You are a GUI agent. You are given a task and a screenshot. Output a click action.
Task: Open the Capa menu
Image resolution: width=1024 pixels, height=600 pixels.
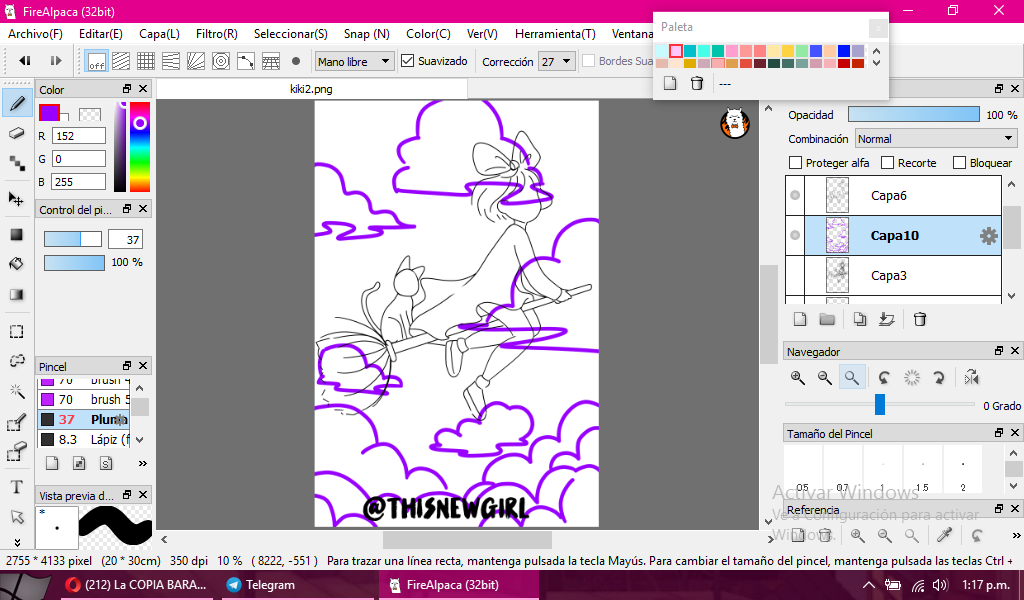[x=159, y=33]
